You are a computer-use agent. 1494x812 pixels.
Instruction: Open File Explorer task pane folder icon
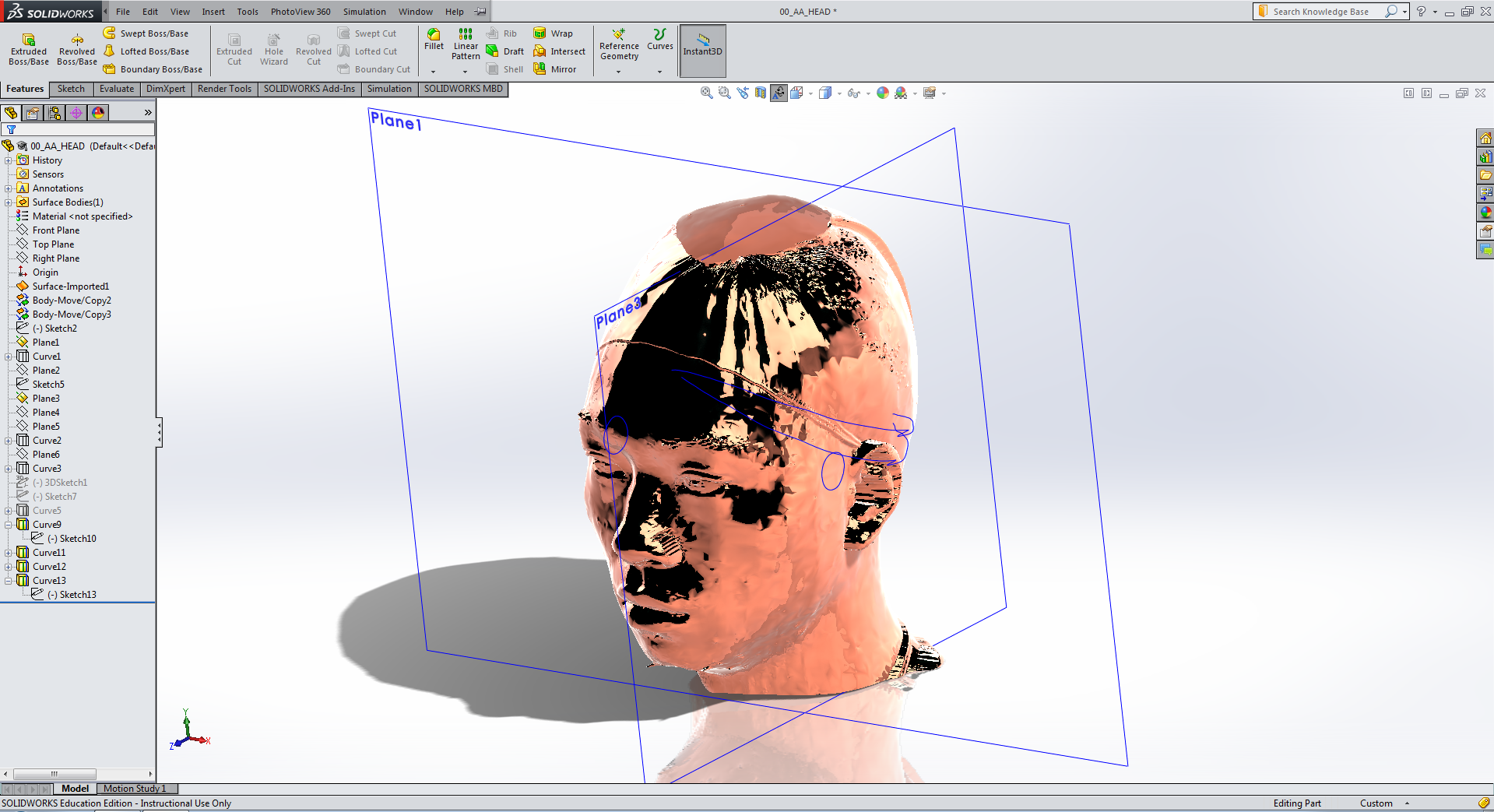pyautogui.click(x=1485, y=175)
